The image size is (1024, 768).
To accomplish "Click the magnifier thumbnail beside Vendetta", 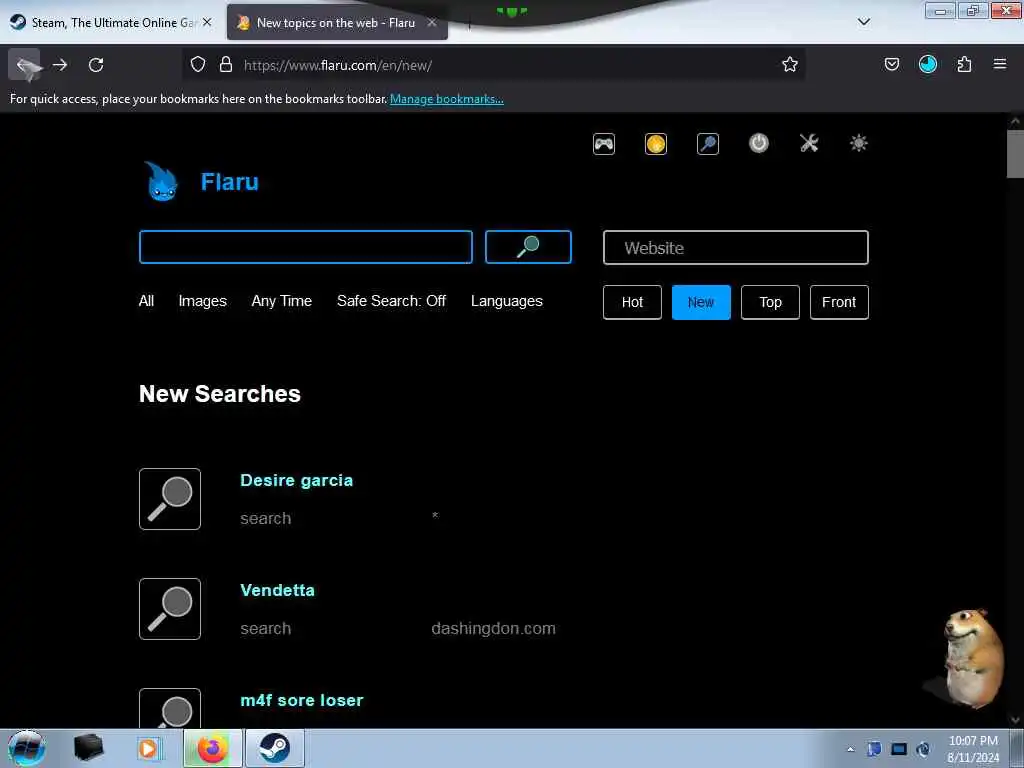I will [170, 609].
